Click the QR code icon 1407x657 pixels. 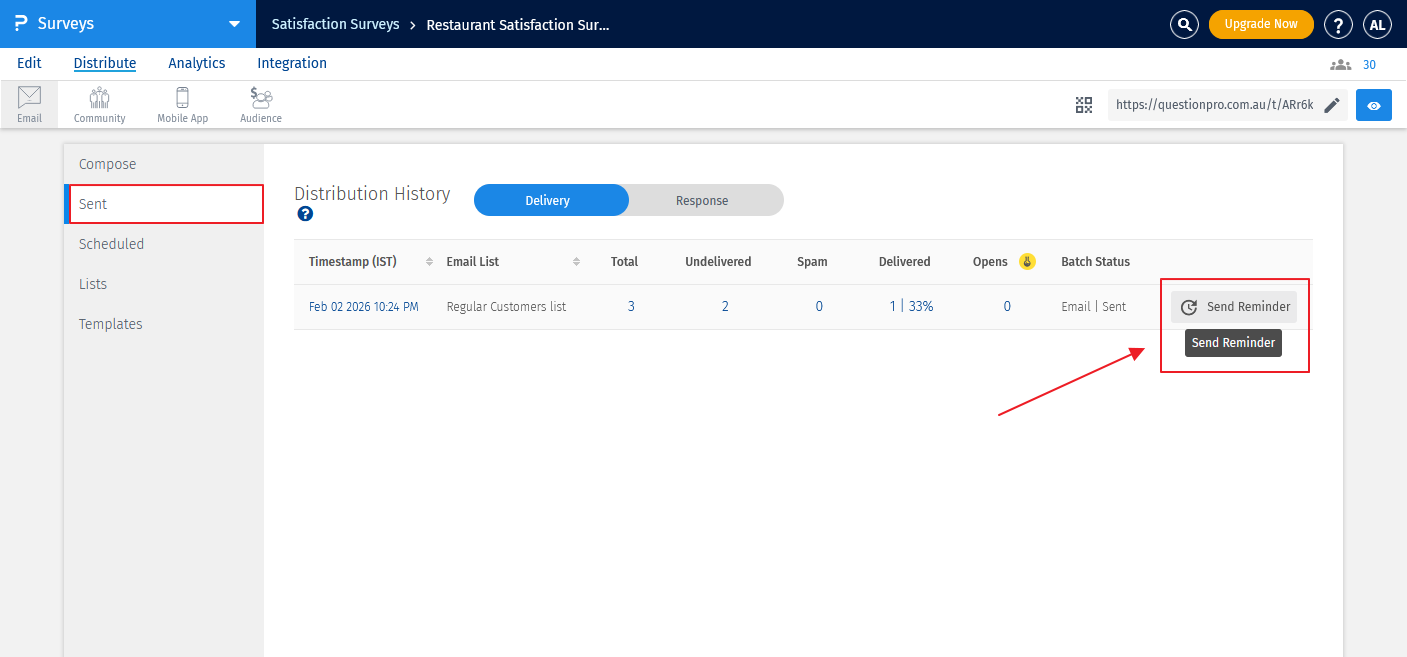[1084, 105]
